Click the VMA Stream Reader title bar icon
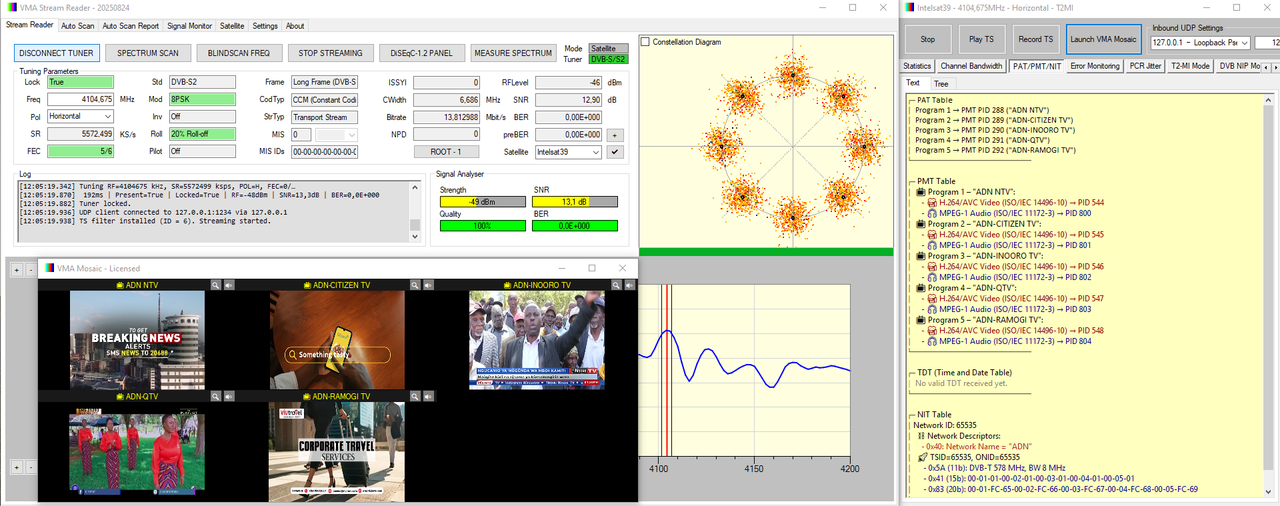The height and width of the screenshot is (506, 1280). (11, 7)
